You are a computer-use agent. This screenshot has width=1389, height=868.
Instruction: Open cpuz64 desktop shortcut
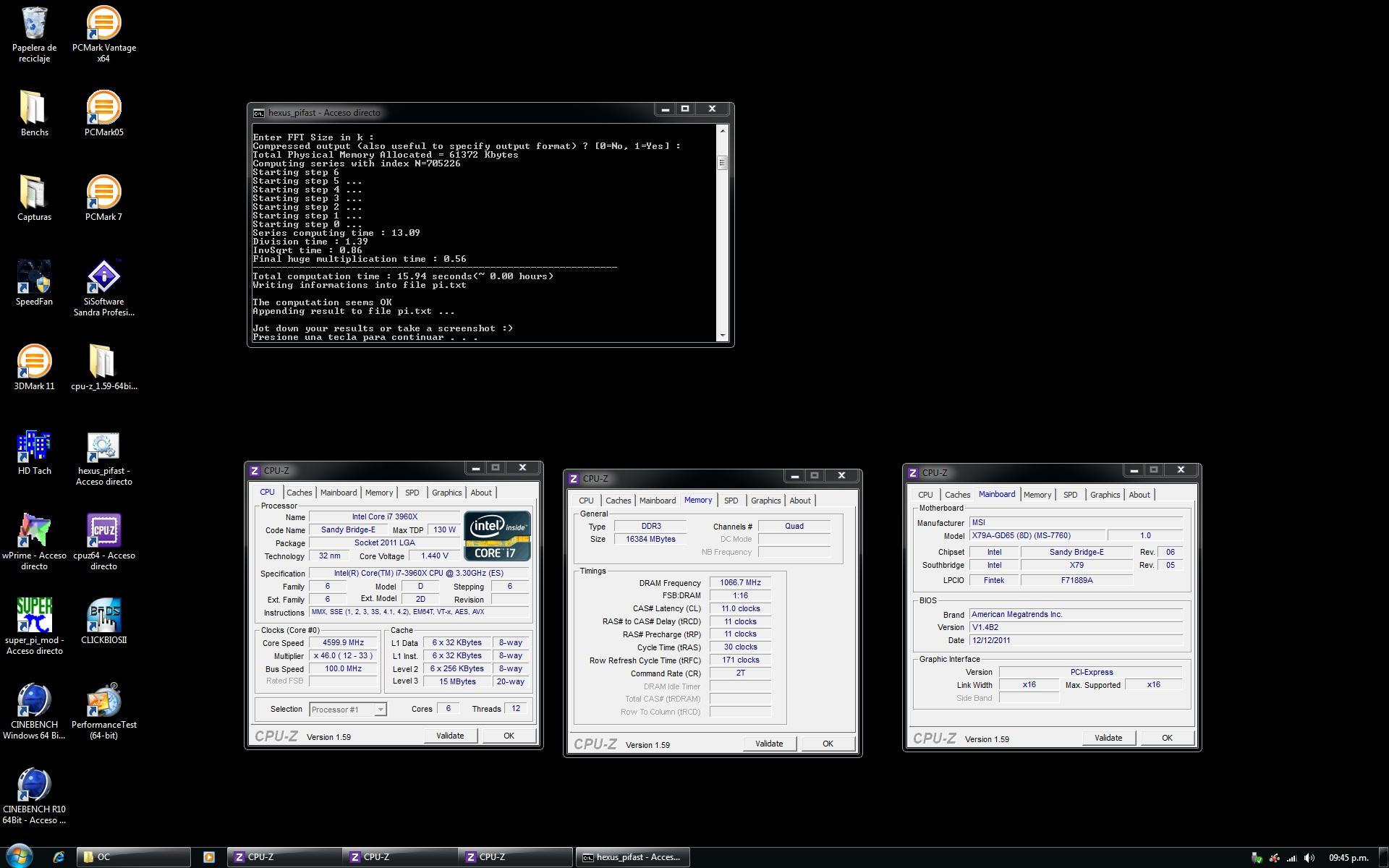[x=103, y=542]
